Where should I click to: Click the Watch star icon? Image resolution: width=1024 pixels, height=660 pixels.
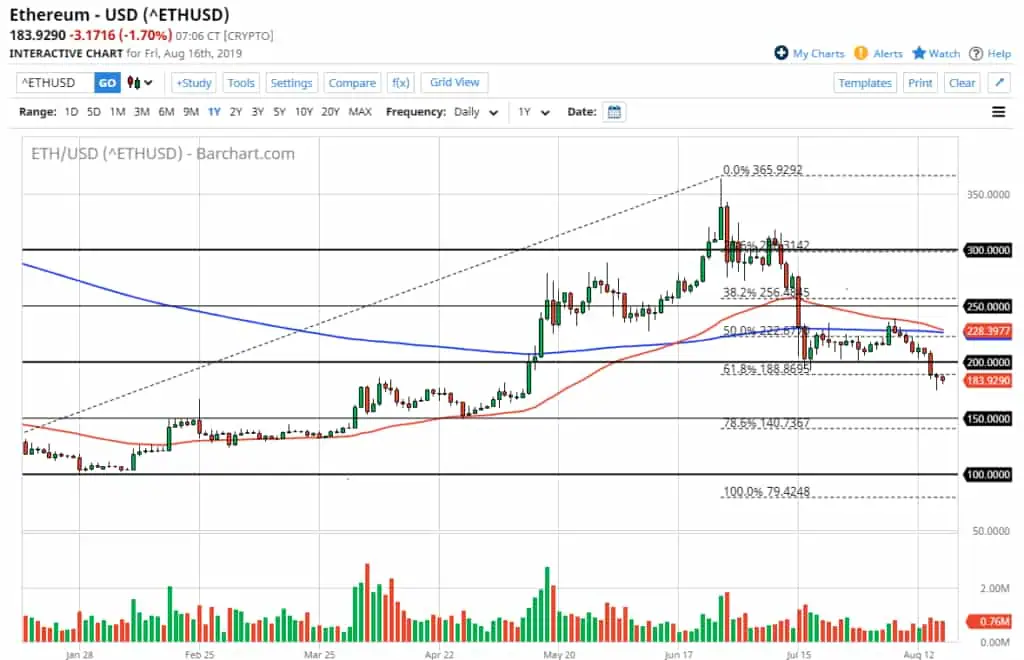point(919,53)
